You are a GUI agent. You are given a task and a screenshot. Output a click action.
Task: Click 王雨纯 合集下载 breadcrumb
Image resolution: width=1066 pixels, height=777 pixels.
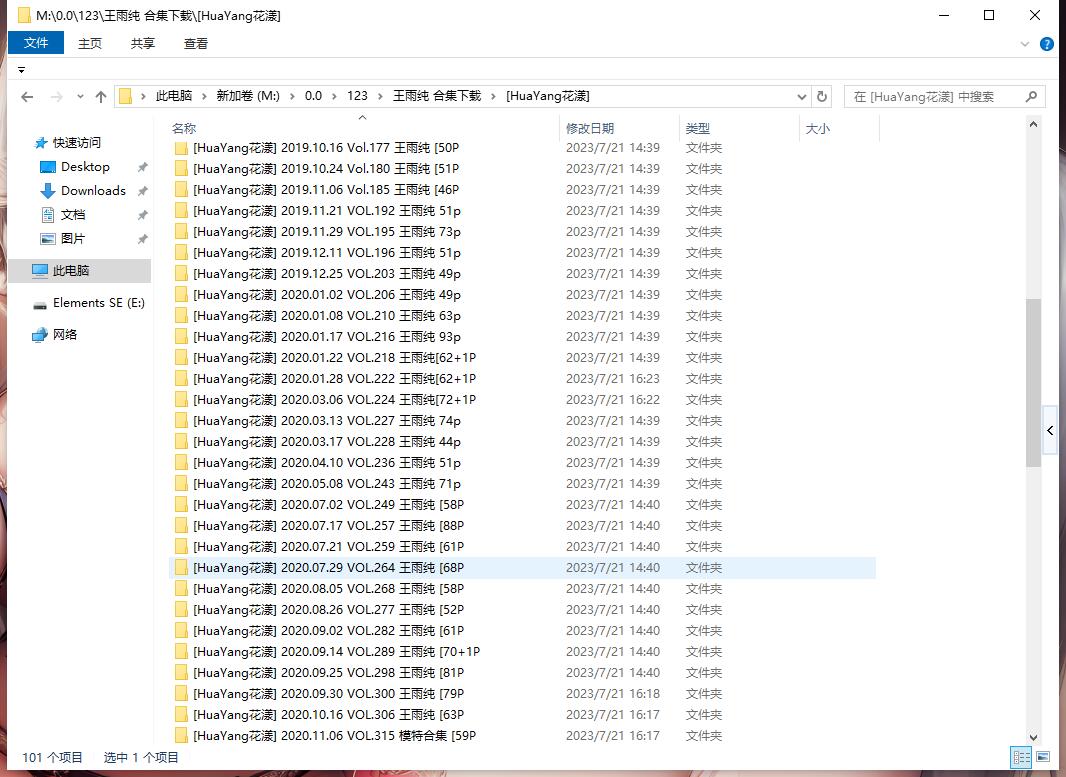[x=437, y=96]
